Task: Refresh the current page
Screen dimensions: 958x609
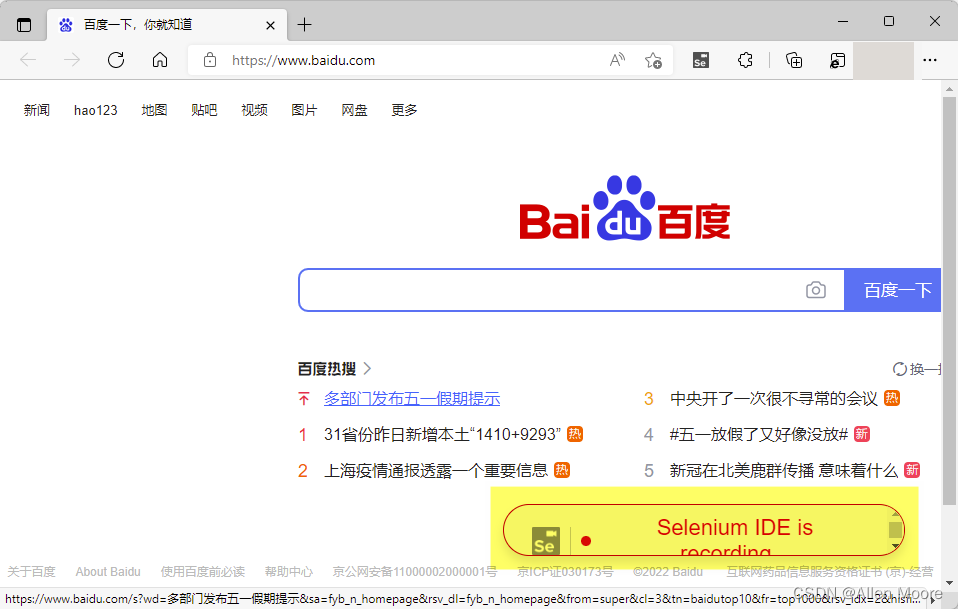Action: (116, 60)
